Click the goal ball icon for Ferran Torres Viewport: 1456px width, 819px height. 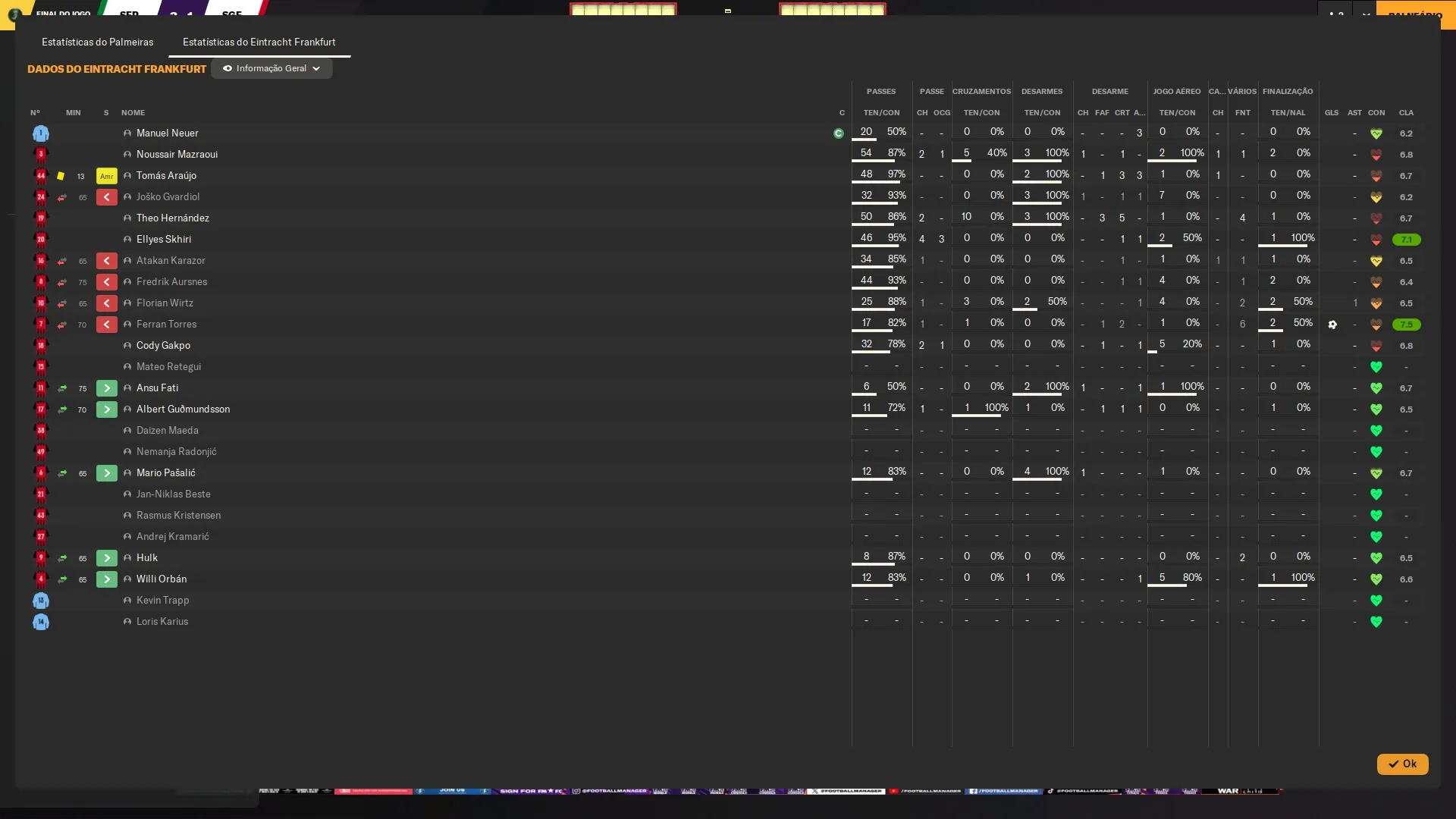coord(1332,325)
